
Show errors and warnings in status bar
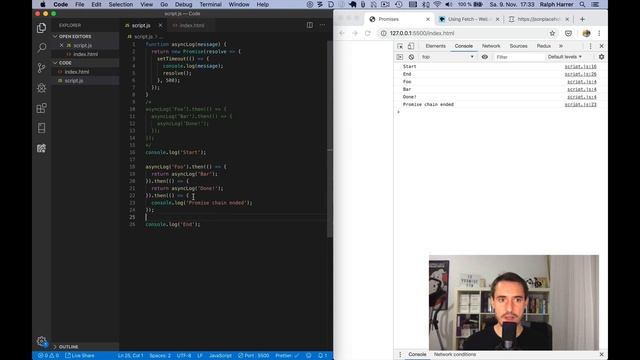click(48, 356)
